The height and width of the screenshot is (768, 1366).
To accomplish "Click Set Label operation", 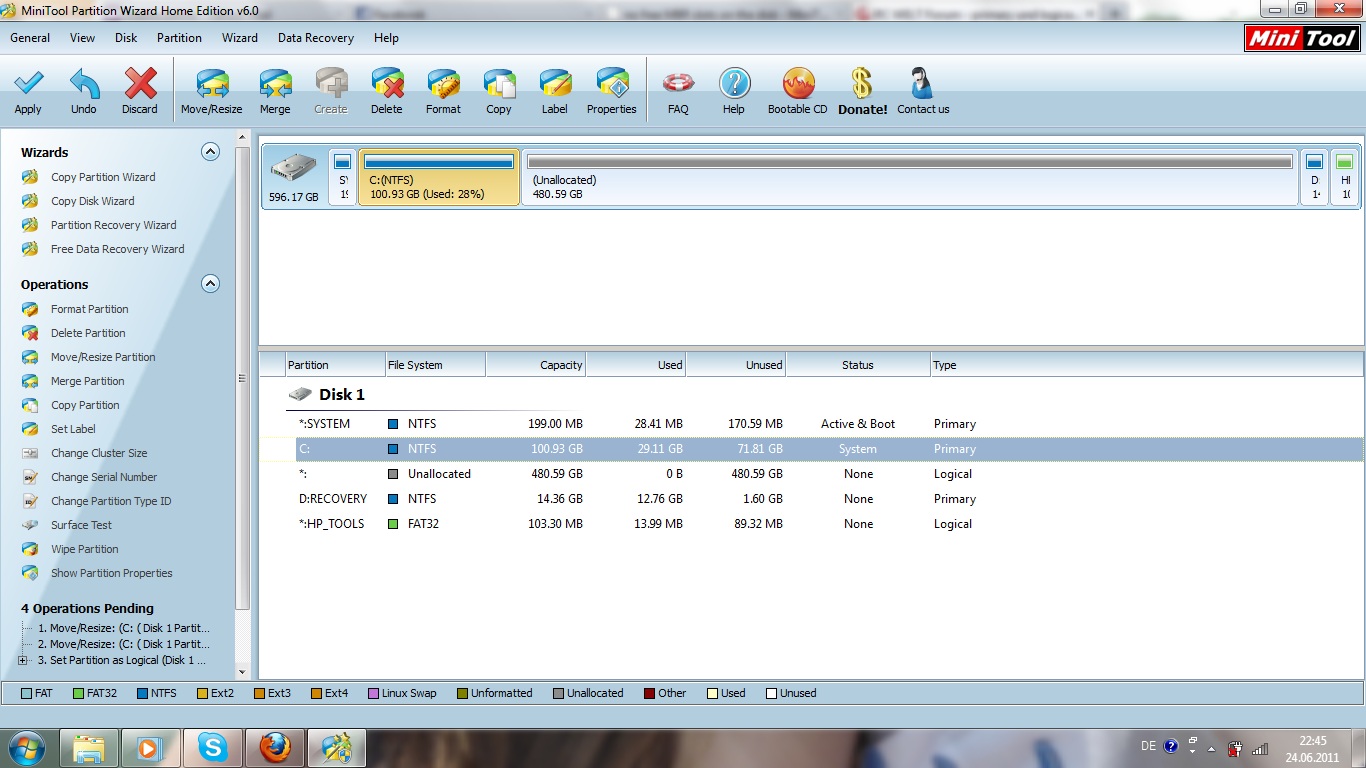I will coord(73,429).
